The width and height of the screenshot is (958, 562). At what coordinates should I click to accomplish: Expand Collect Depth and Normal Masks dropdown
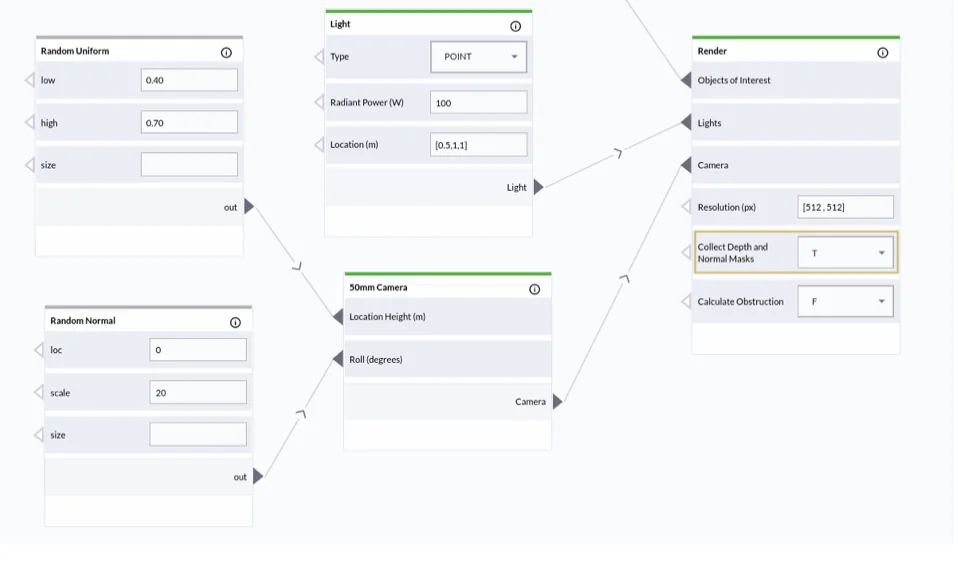point(846,252)
